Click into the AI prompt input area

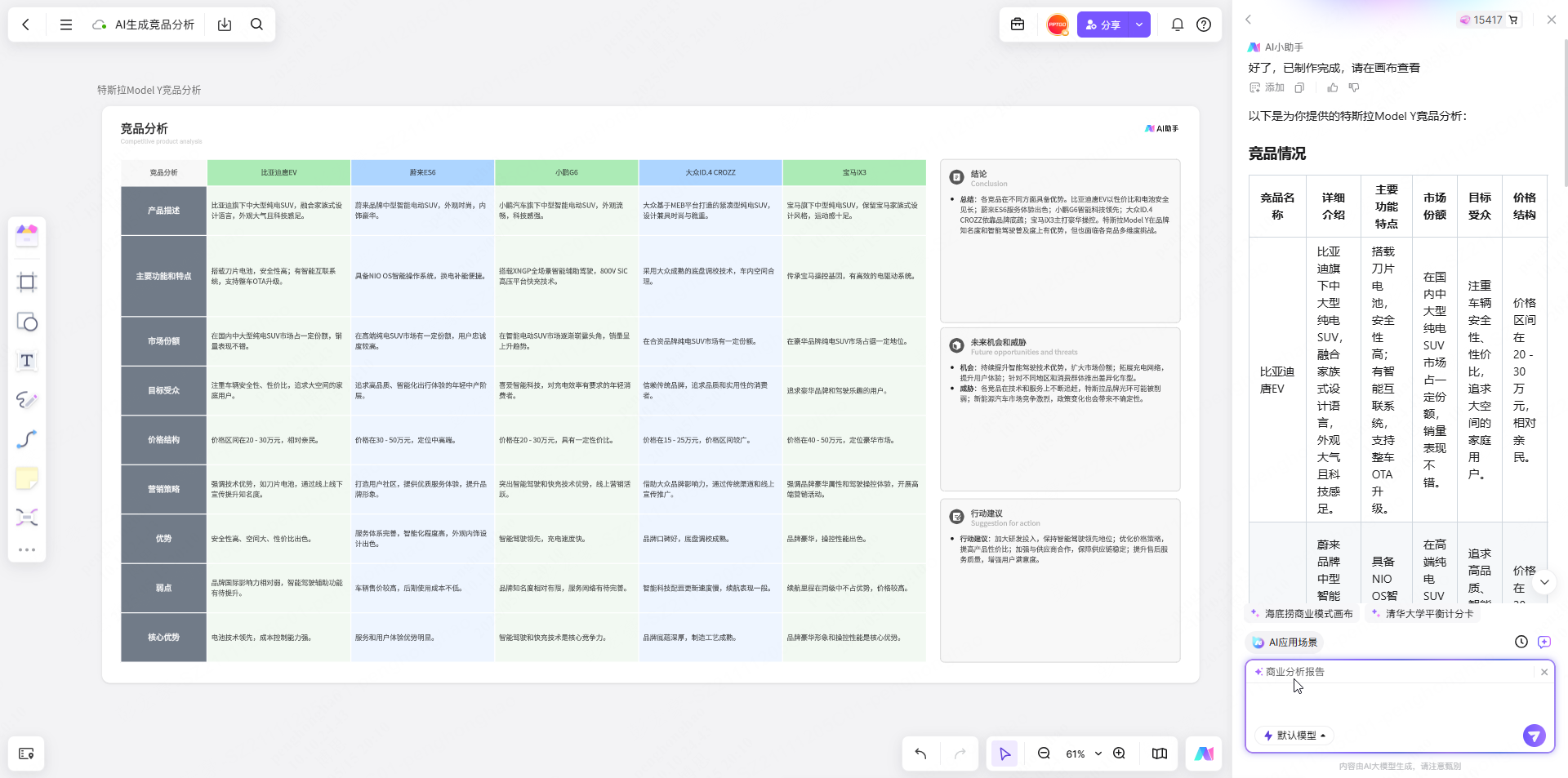1399,703
